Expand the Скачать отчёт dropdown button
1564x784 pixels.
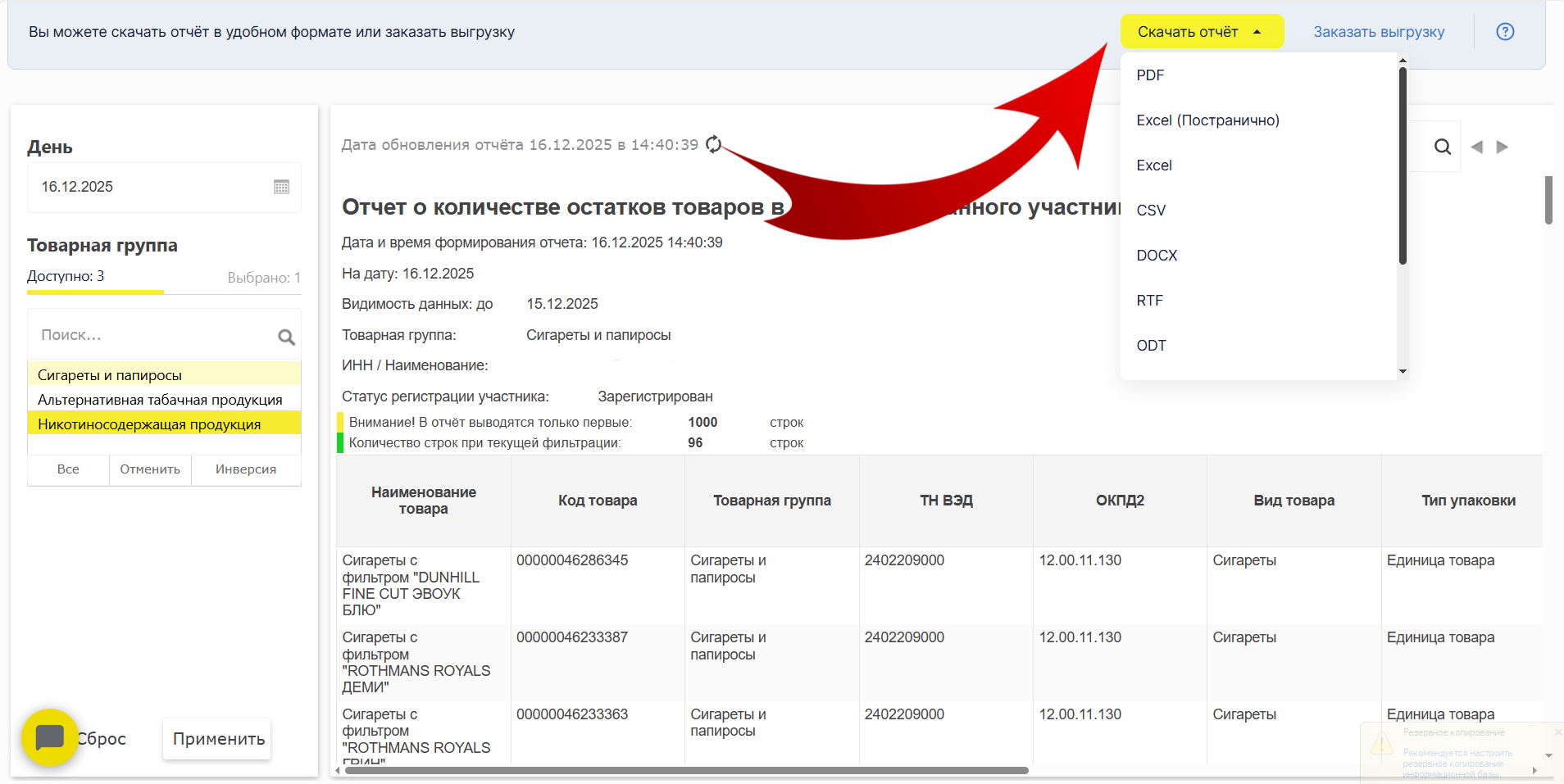point(1202,32)
